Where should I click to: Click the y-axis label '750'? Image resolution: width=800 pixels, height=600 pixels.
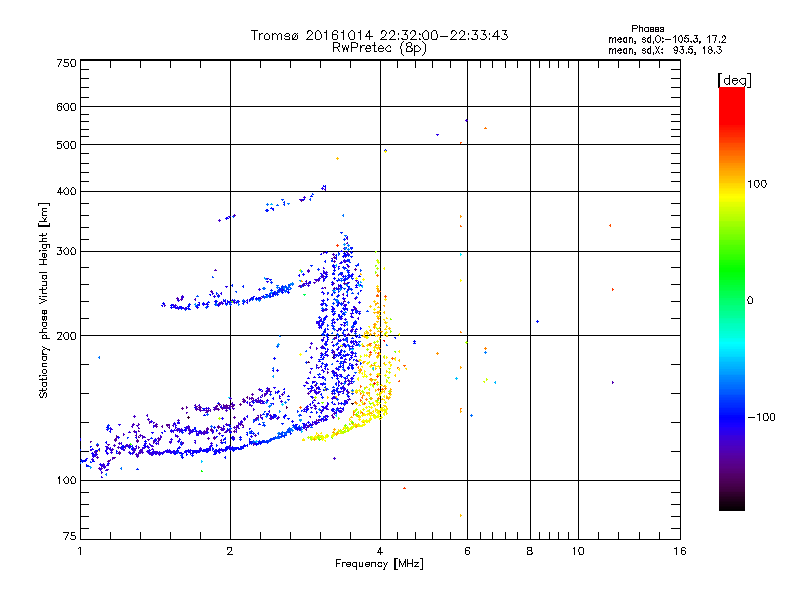pyautogui.click(x=66, y=63)
